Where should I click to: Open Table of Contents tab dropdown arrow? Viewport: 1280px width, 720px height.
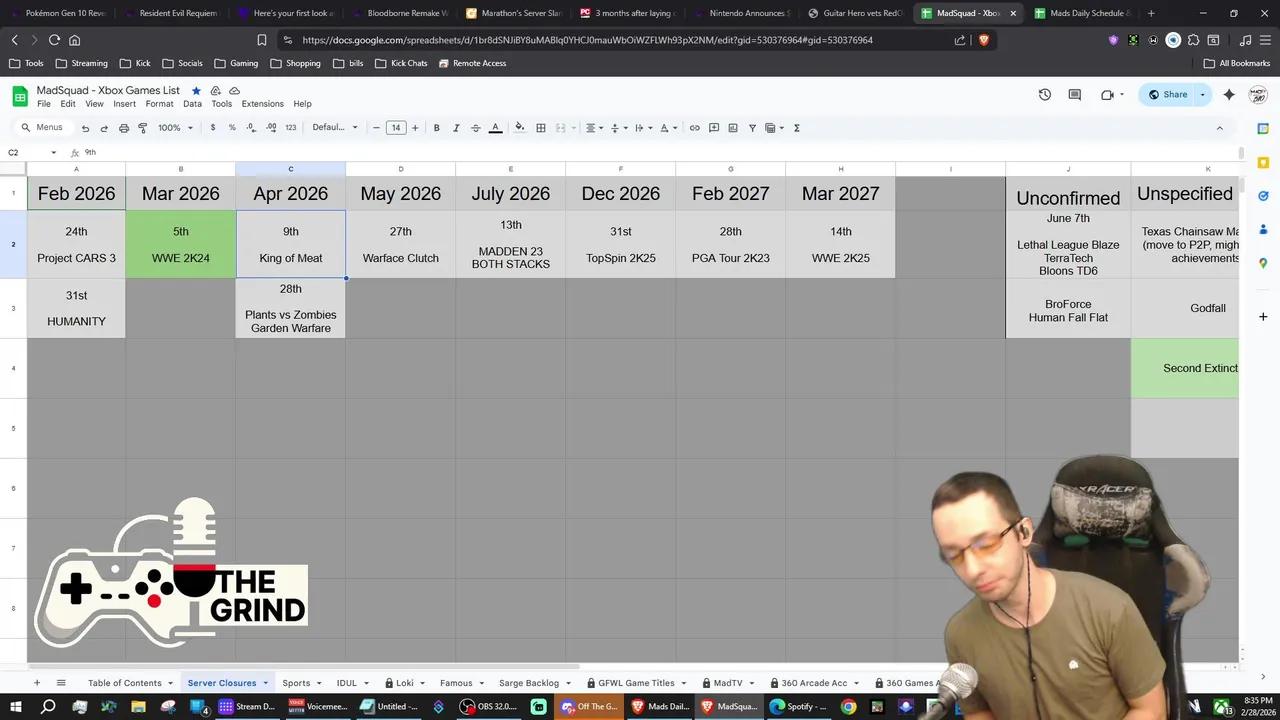(171, 683)
